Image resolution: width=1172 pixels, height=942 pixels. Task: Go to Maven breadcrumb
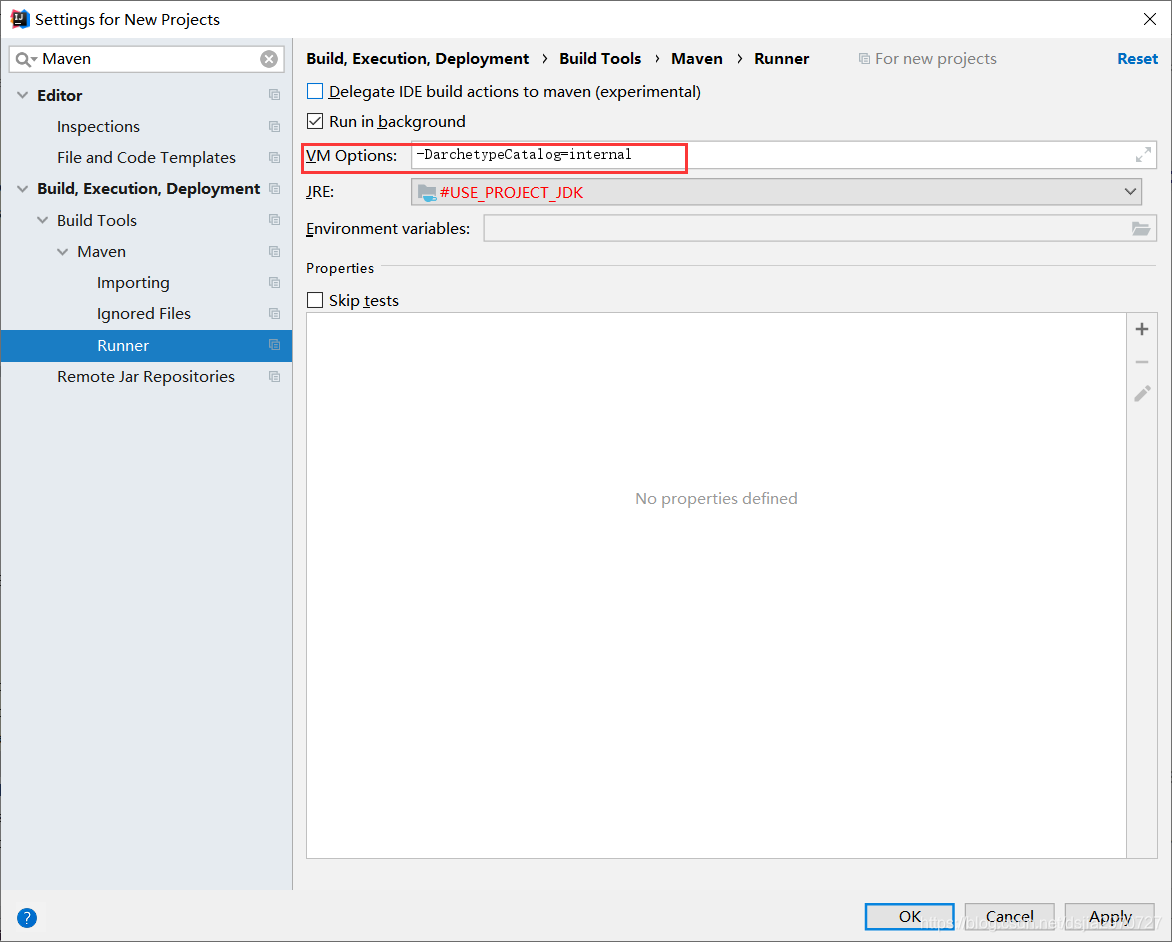(x=697, y=58)
